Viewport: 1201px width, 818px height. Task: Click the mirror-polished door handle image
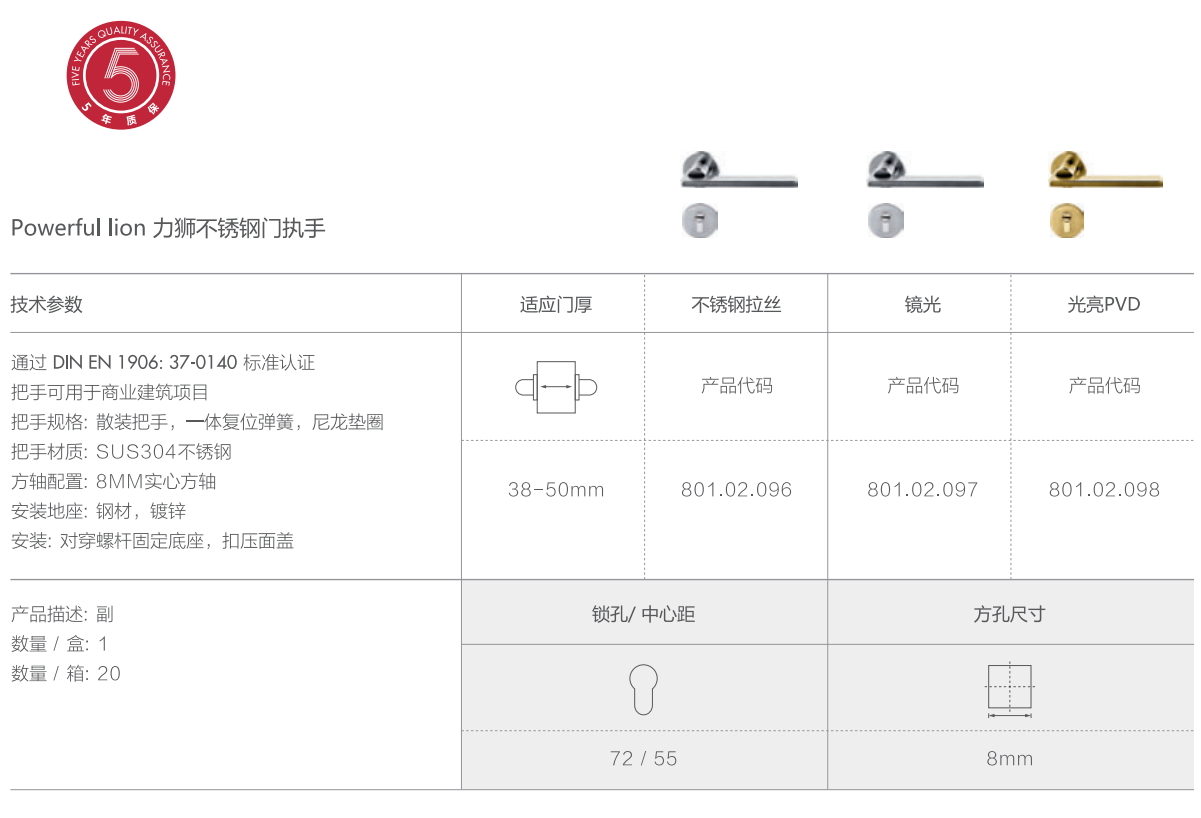tap(924, 172)
